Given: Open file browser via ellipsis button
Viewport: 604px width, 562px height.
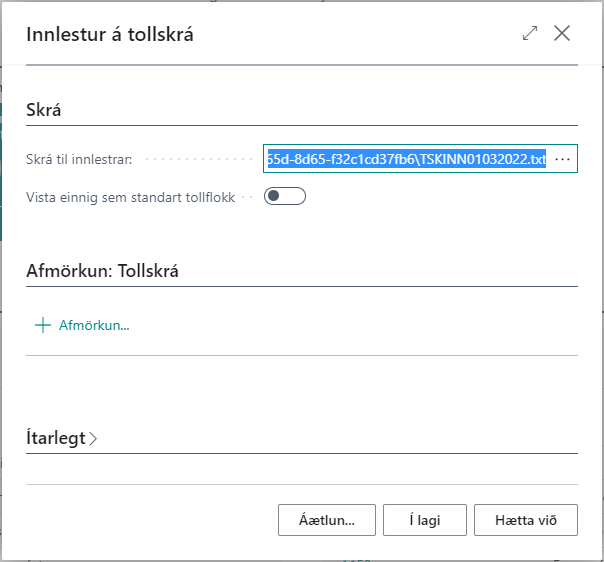Looking at the screenshot, I should 562,159.
